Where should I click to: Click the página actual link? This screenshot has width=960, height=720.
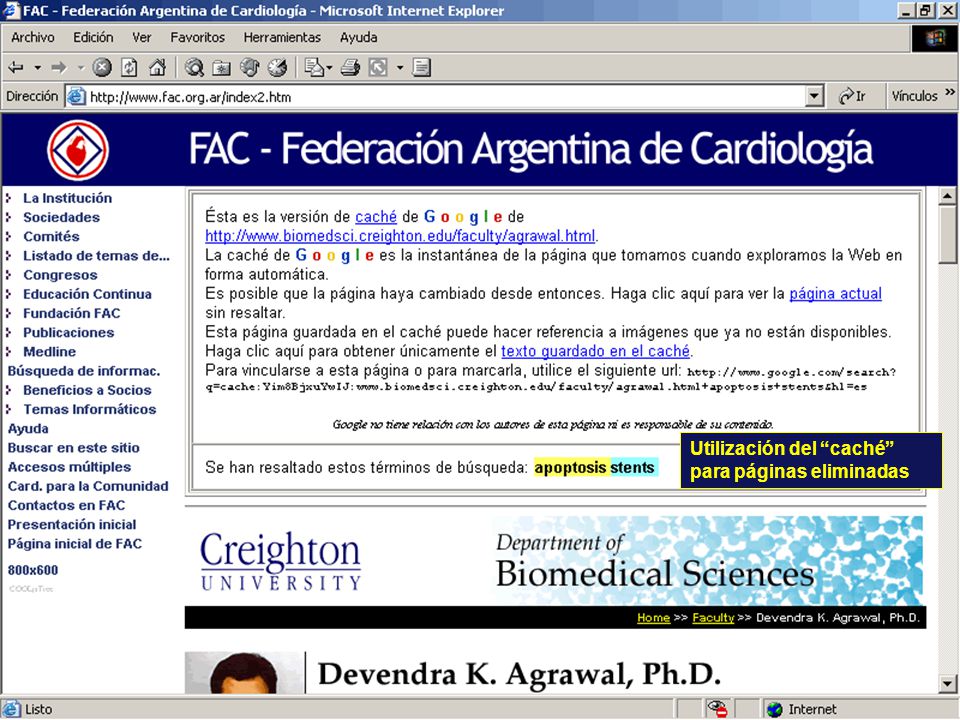tap(836, 293)
